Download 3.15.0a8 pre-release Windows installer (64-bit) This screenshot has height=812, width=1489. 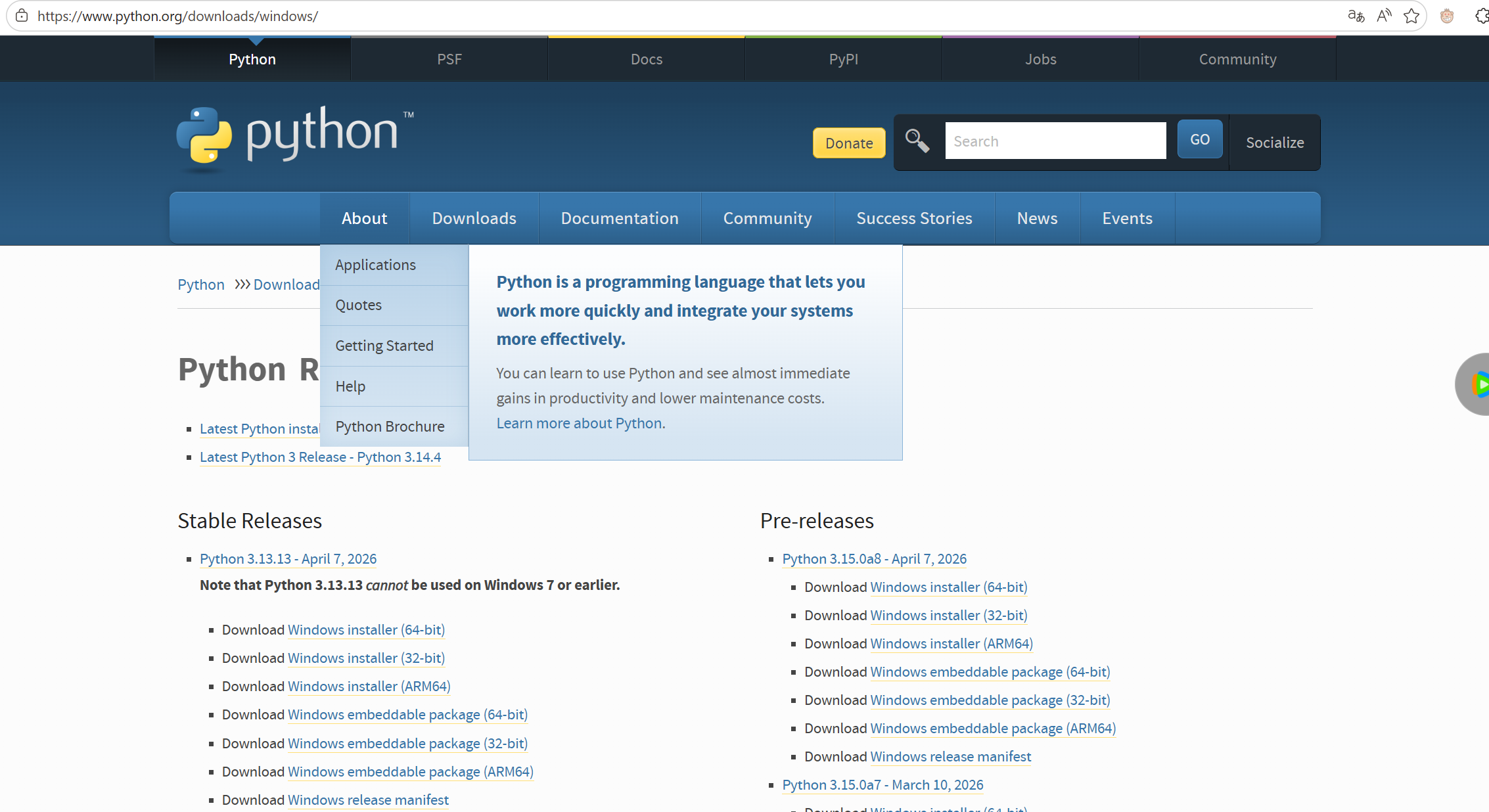point(949,587)
